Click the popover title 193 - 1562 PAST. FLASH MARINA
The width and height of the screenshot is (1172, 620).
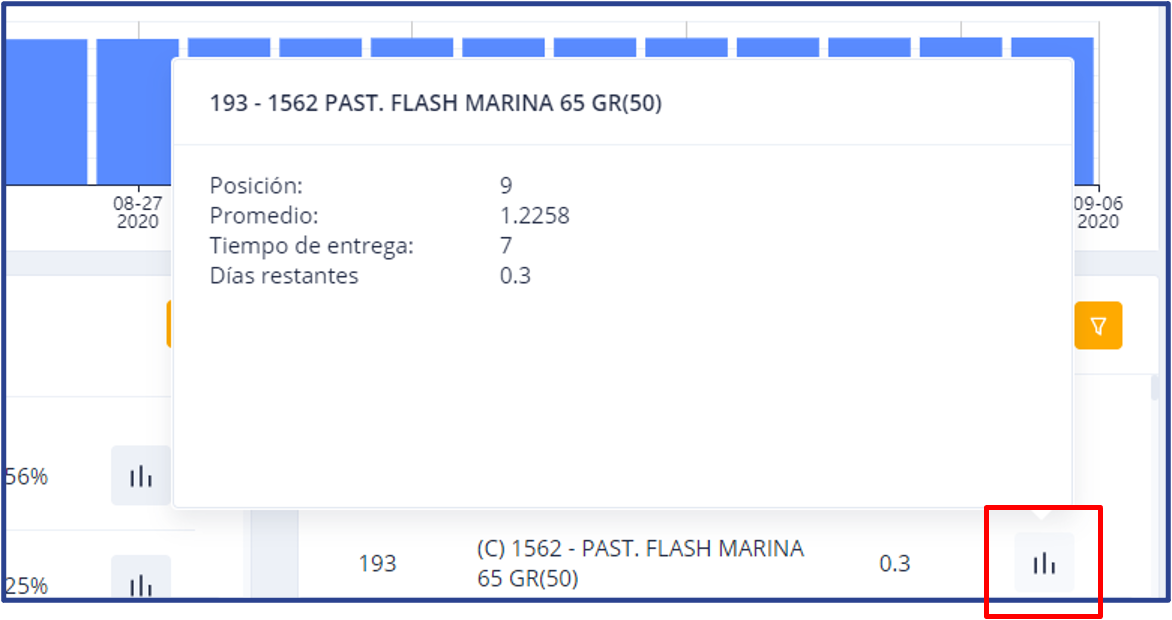pos(435,104)
